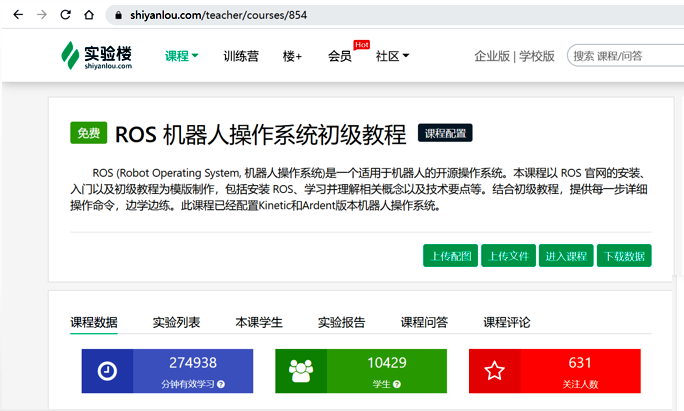684x411 pixels.
Task: Reload the page with refresh icon
Action: click(65, 15)
